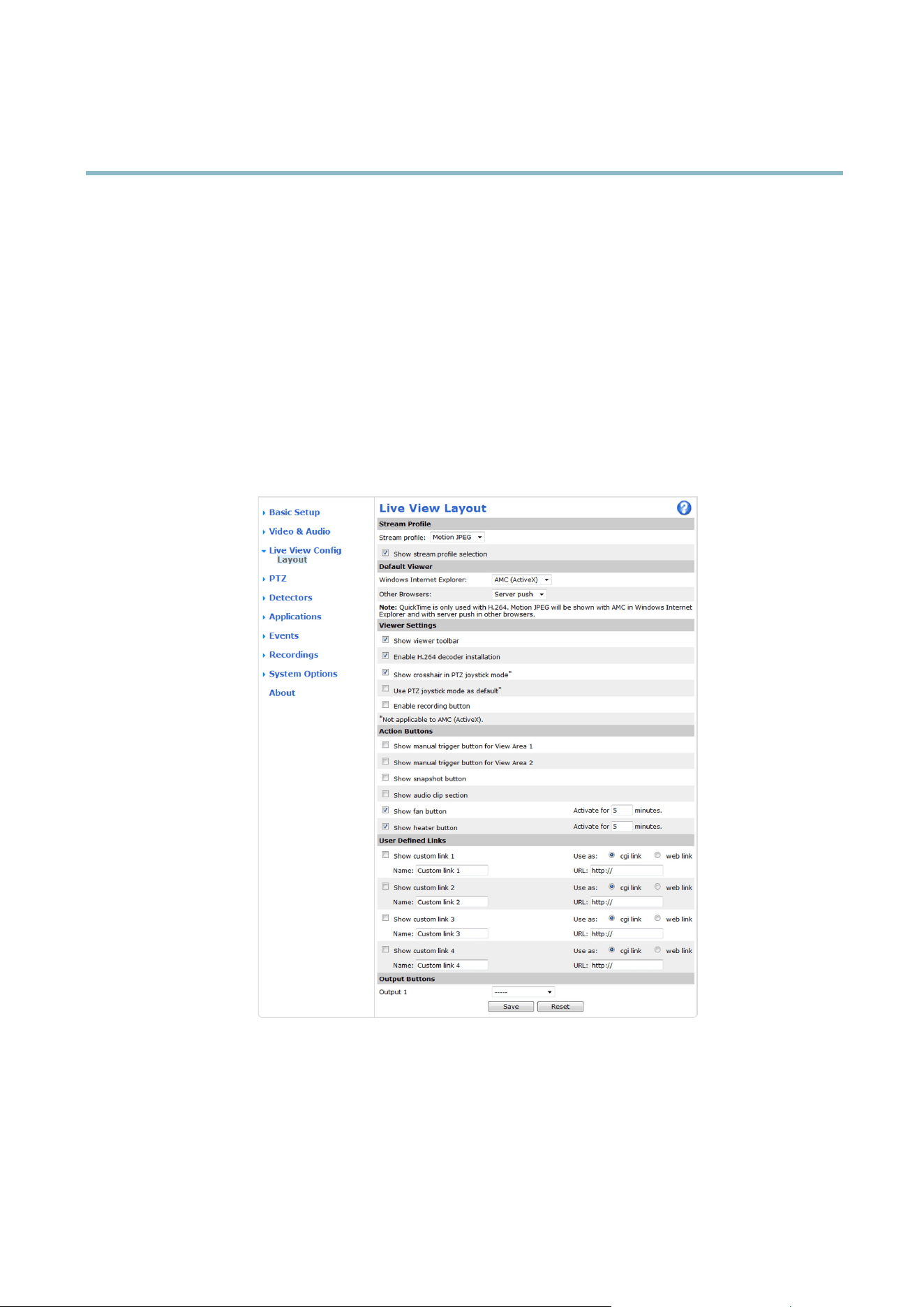Check Show manual trigger button for View Area 2

(x=385, y=762)
